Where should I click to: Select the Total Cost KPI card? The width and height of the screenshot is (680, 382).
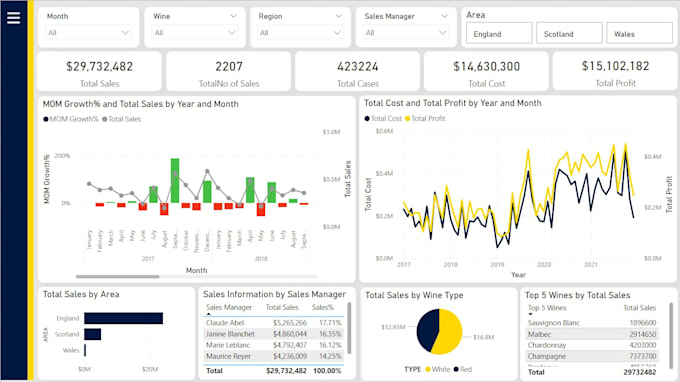tap(487, 72)
